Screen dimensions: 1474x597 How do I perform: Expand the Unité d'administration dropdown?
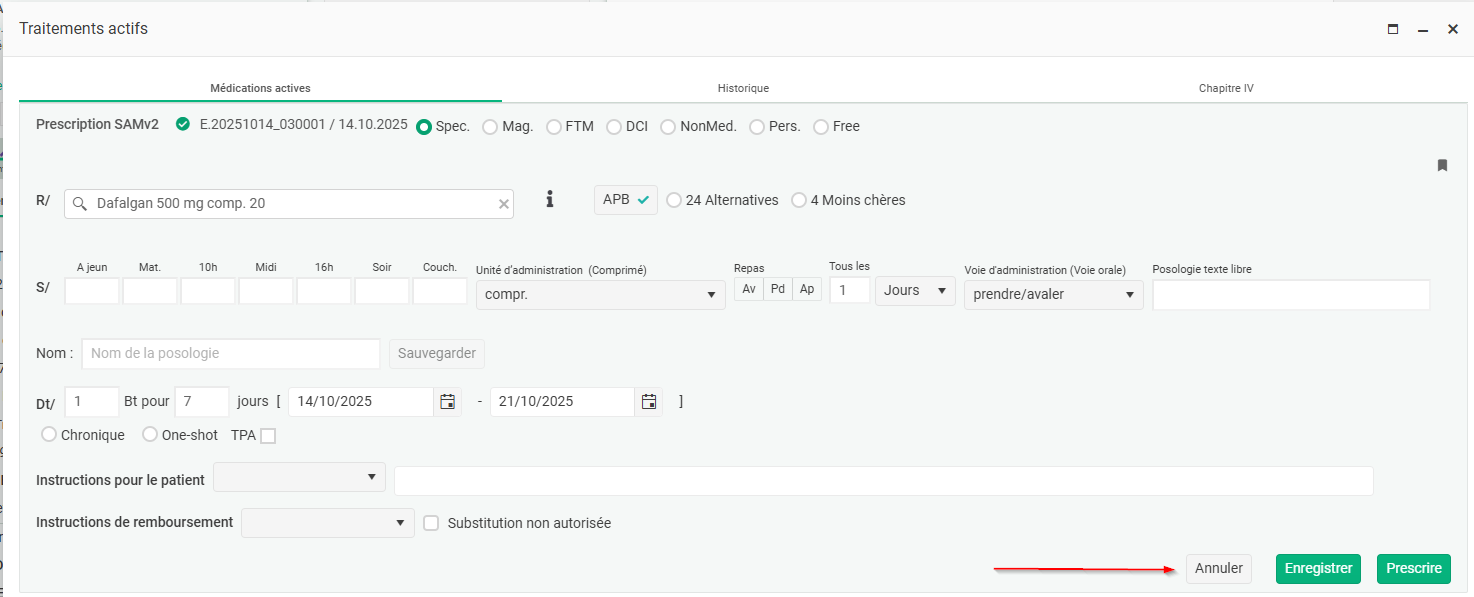[600, 295]
